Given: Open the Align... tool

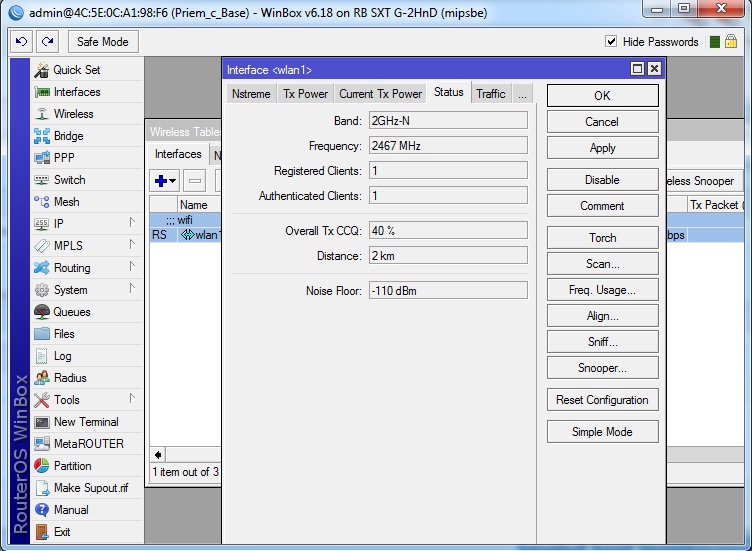Looking at the screenshot, I should click(602, 316).
